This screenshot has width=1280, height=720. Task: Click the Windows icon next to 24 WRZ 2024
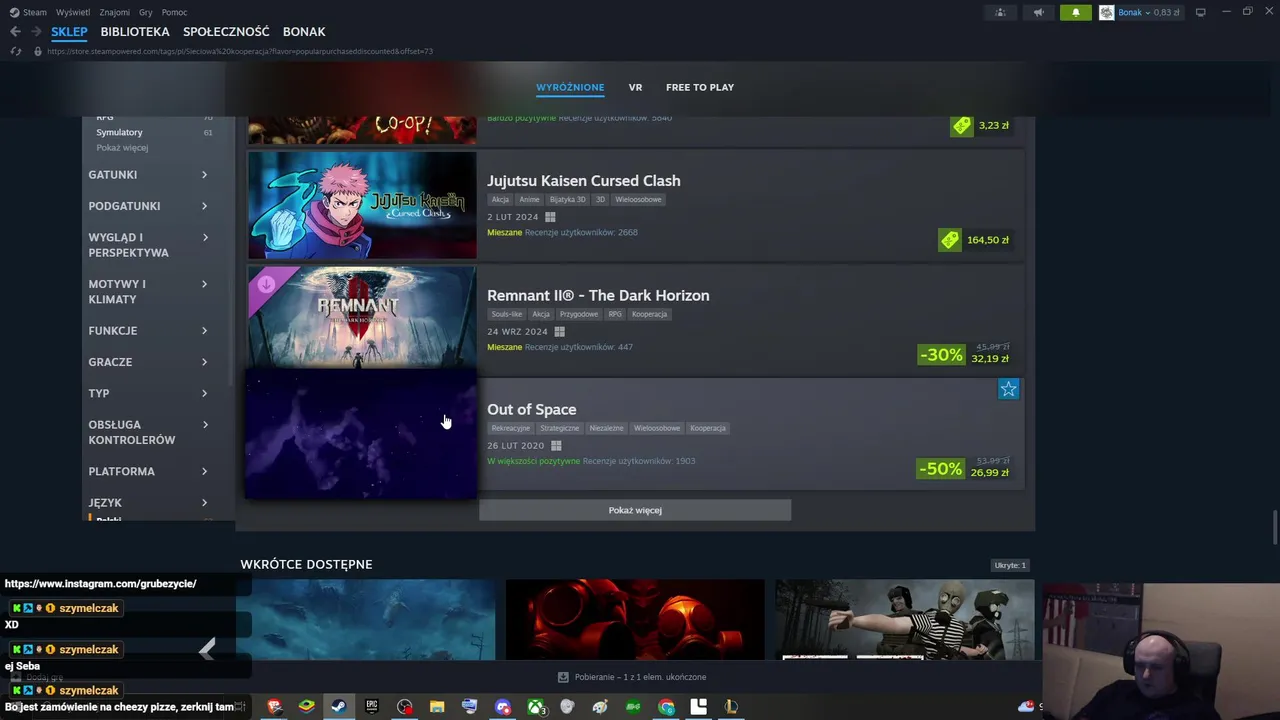pyautogui.click(x=559, y=332)
